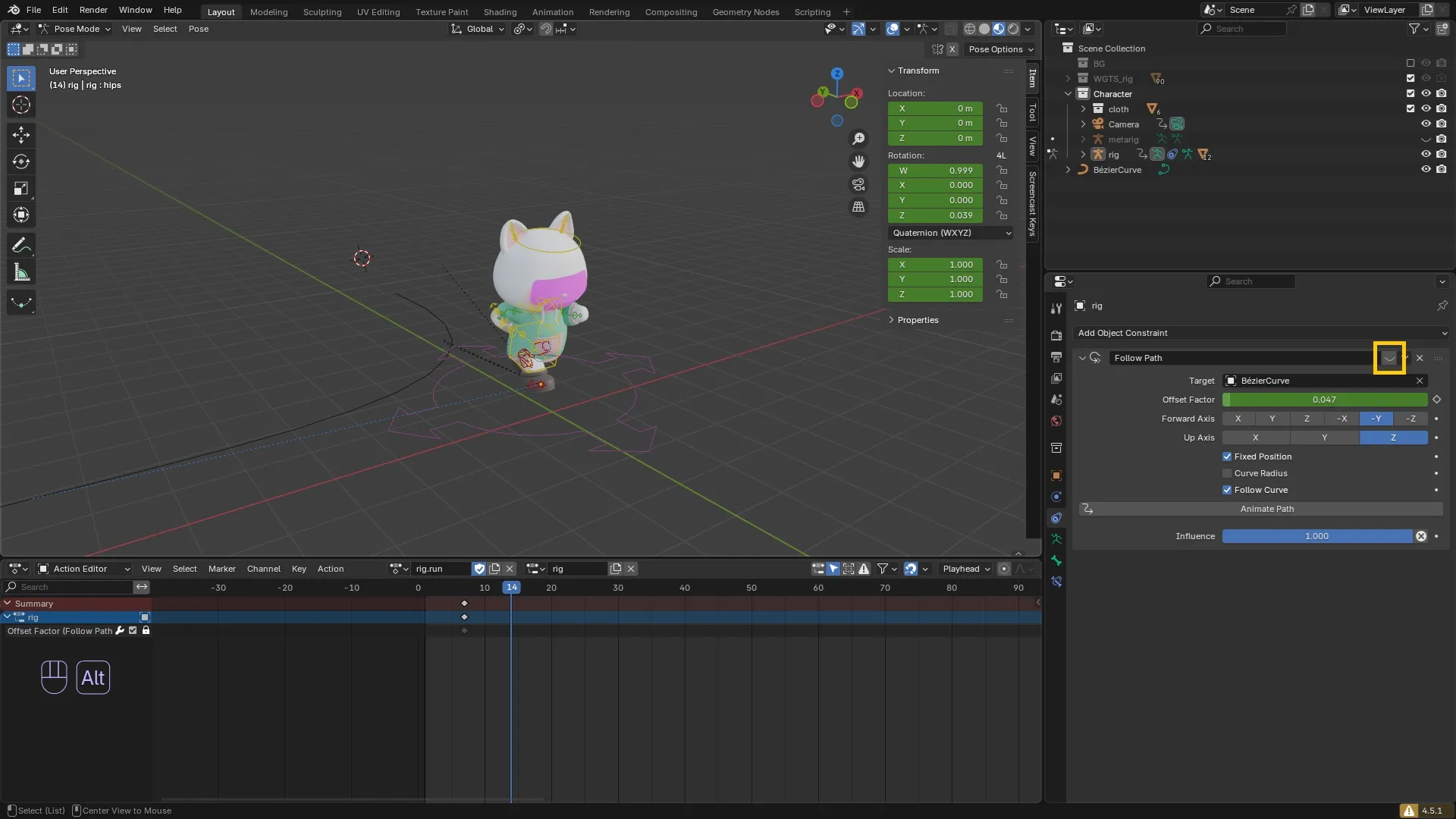
Task: Open the Add Object Constraint dropdown
Action: coord(1261,333)
